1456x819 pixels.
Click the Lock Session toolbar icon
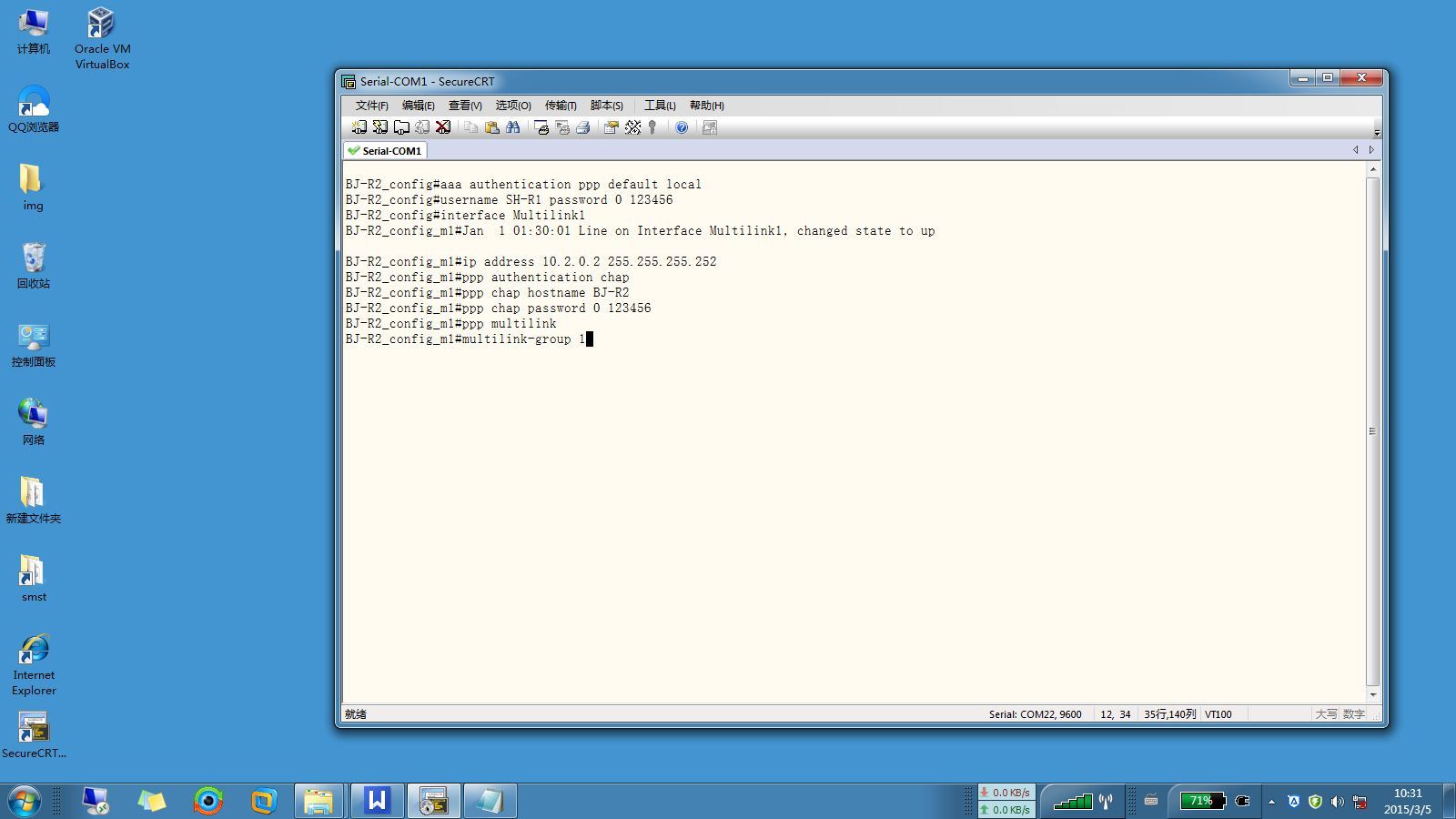coord(710,127)
